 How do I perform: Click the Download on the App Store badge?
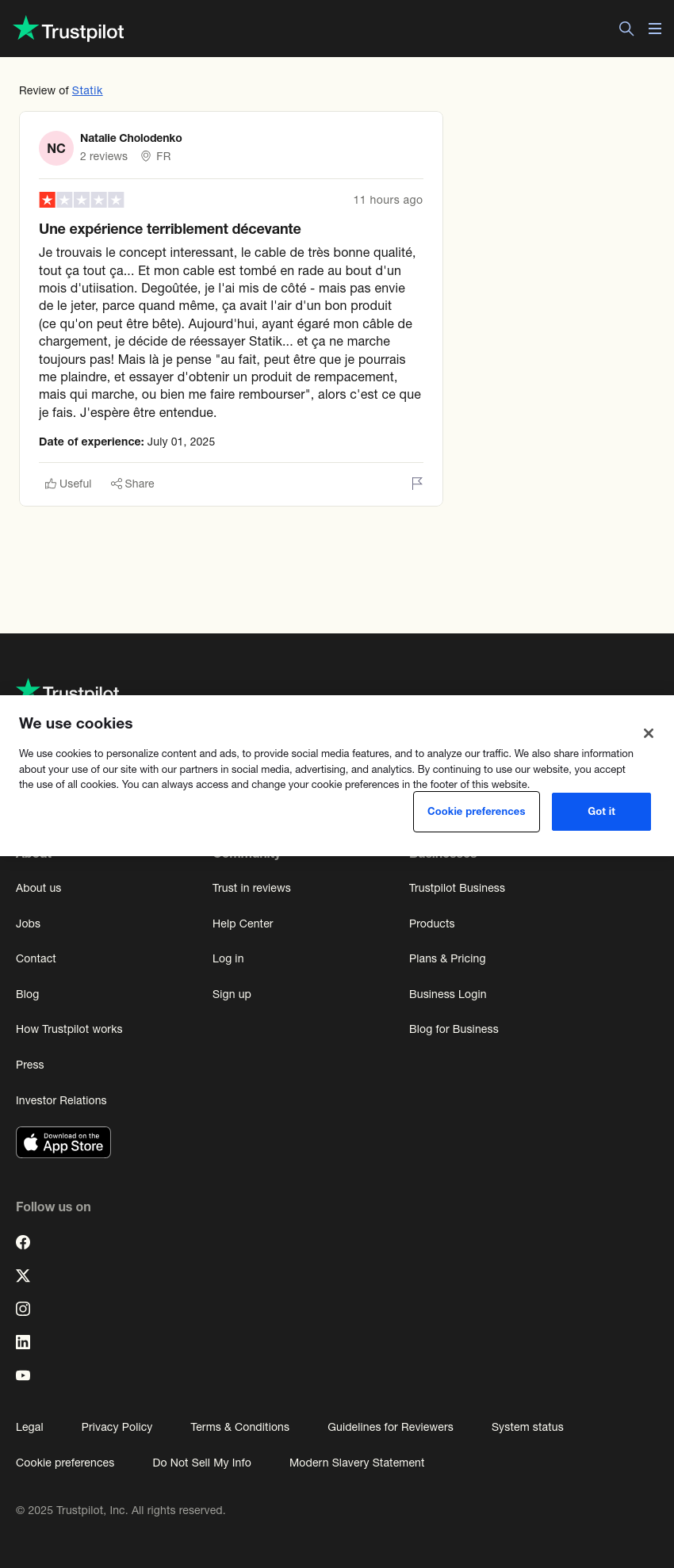click(x=63, y=1142)
